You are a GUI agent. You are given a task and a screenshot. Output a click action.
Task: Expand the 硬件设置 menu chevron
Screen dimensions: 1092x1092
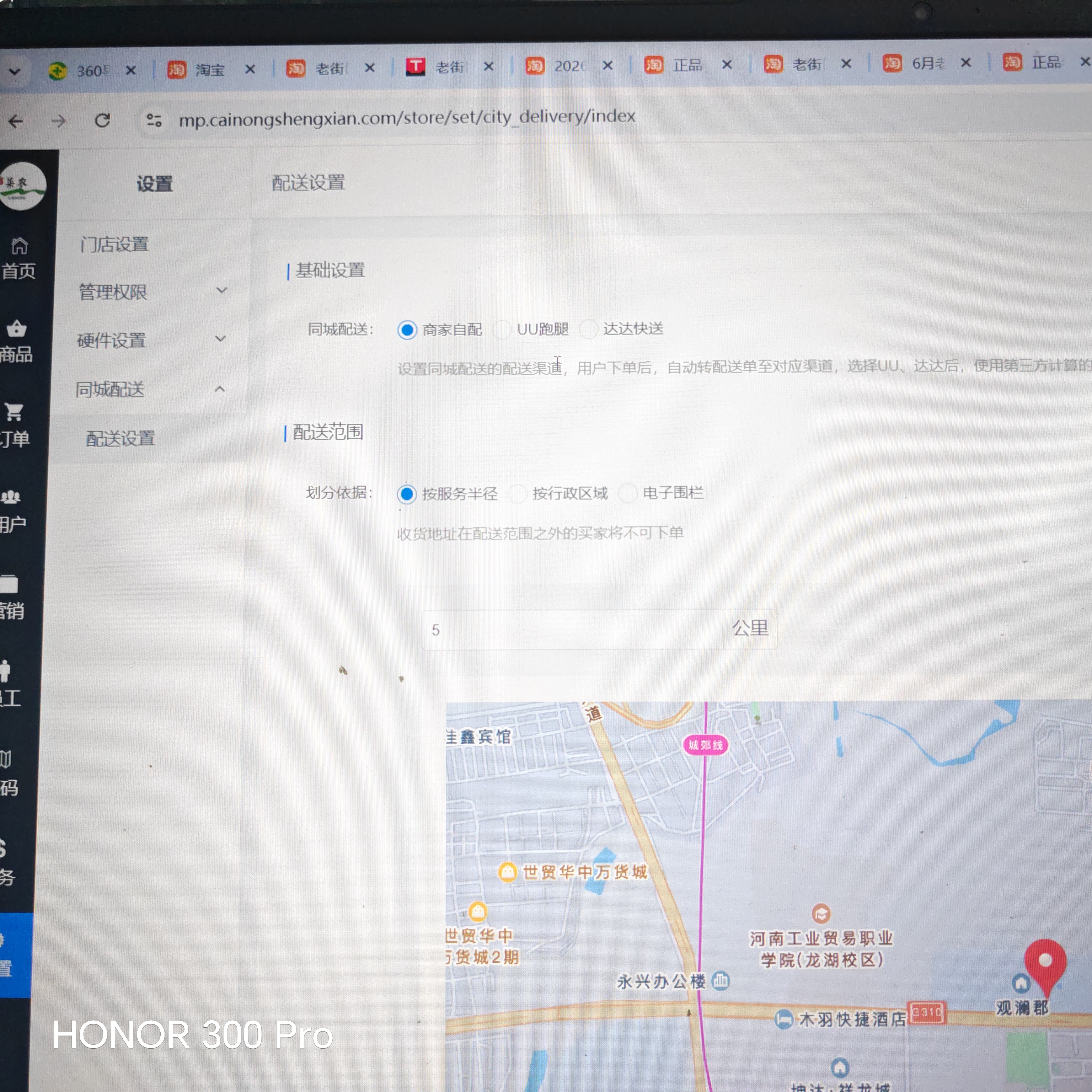coord(221,339)
